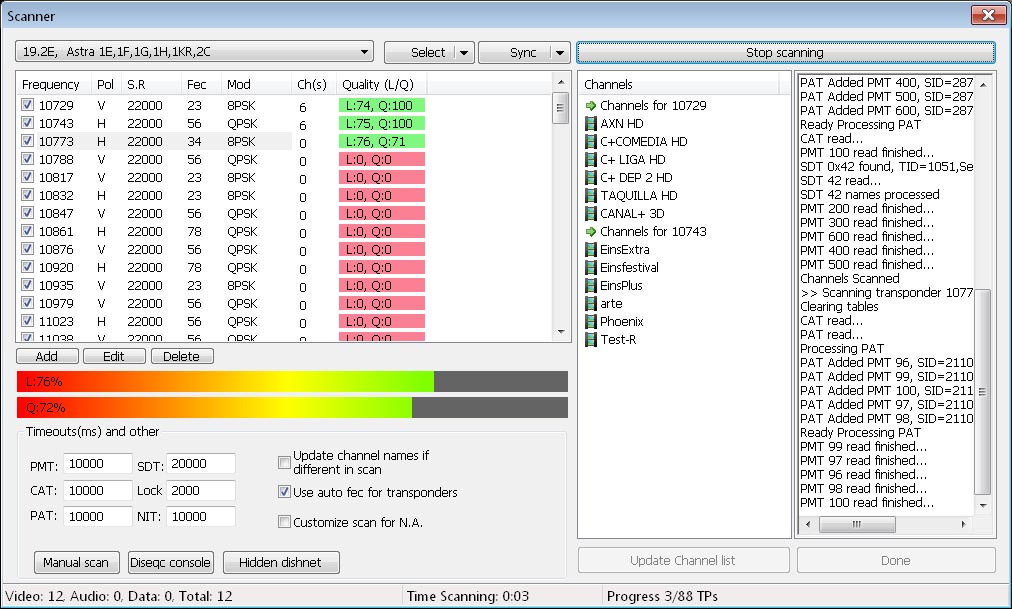The height and width of the screenshot is (609, 1012).
Task: Click green arrow beside Channels for 10743
Action: [x=591, y=232]
